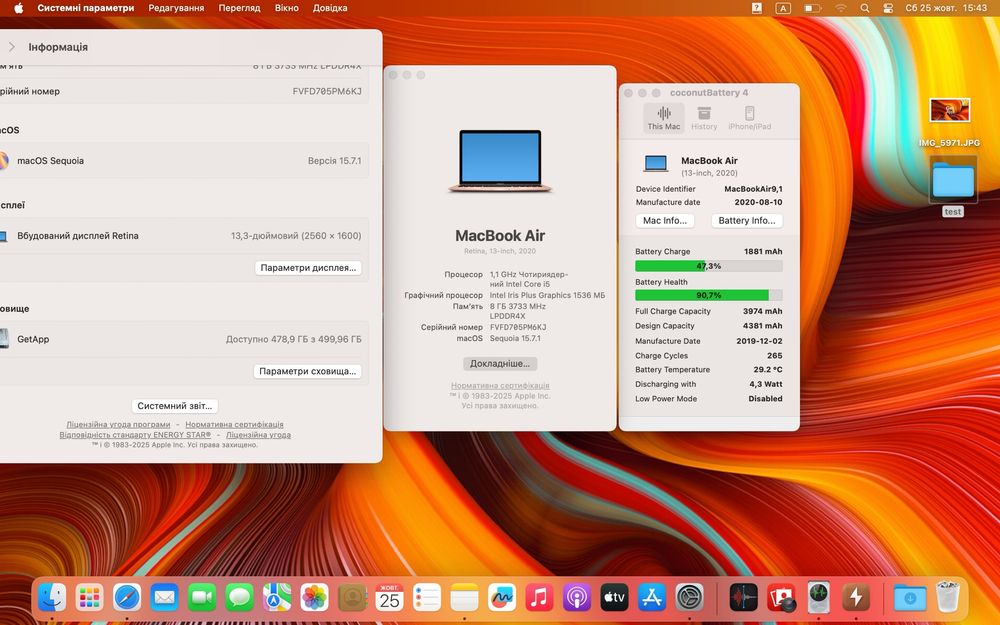Open Calendar from the Dock
The width and height of the screenshot is (1000, 625).
390,598
